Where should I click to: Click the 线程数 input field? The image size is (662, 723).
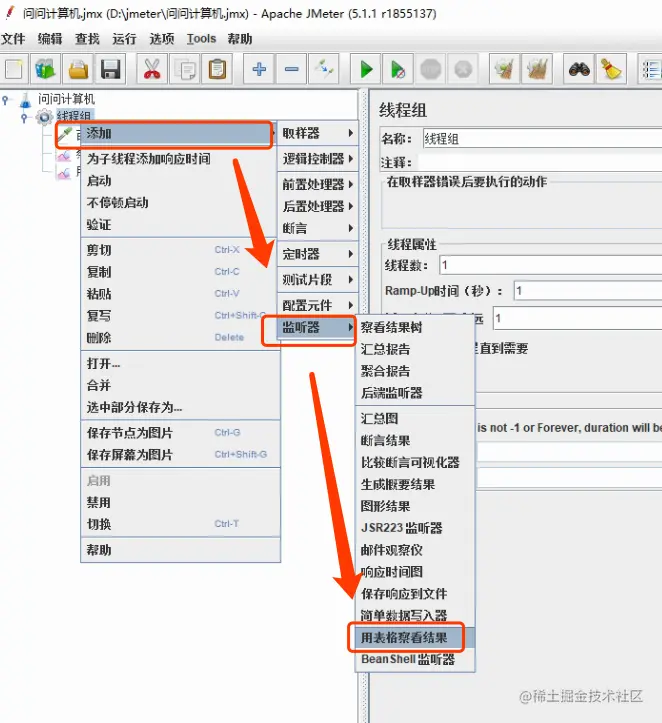coord(550,265)
